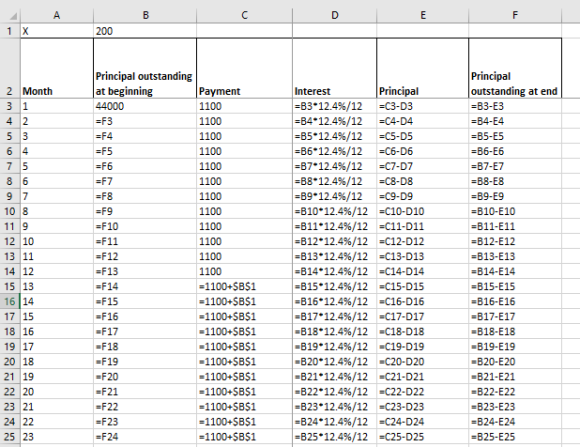The width and height of the screenshot is (580, 447).
Task: Select column B header
Action: click(x=145, y=15)
